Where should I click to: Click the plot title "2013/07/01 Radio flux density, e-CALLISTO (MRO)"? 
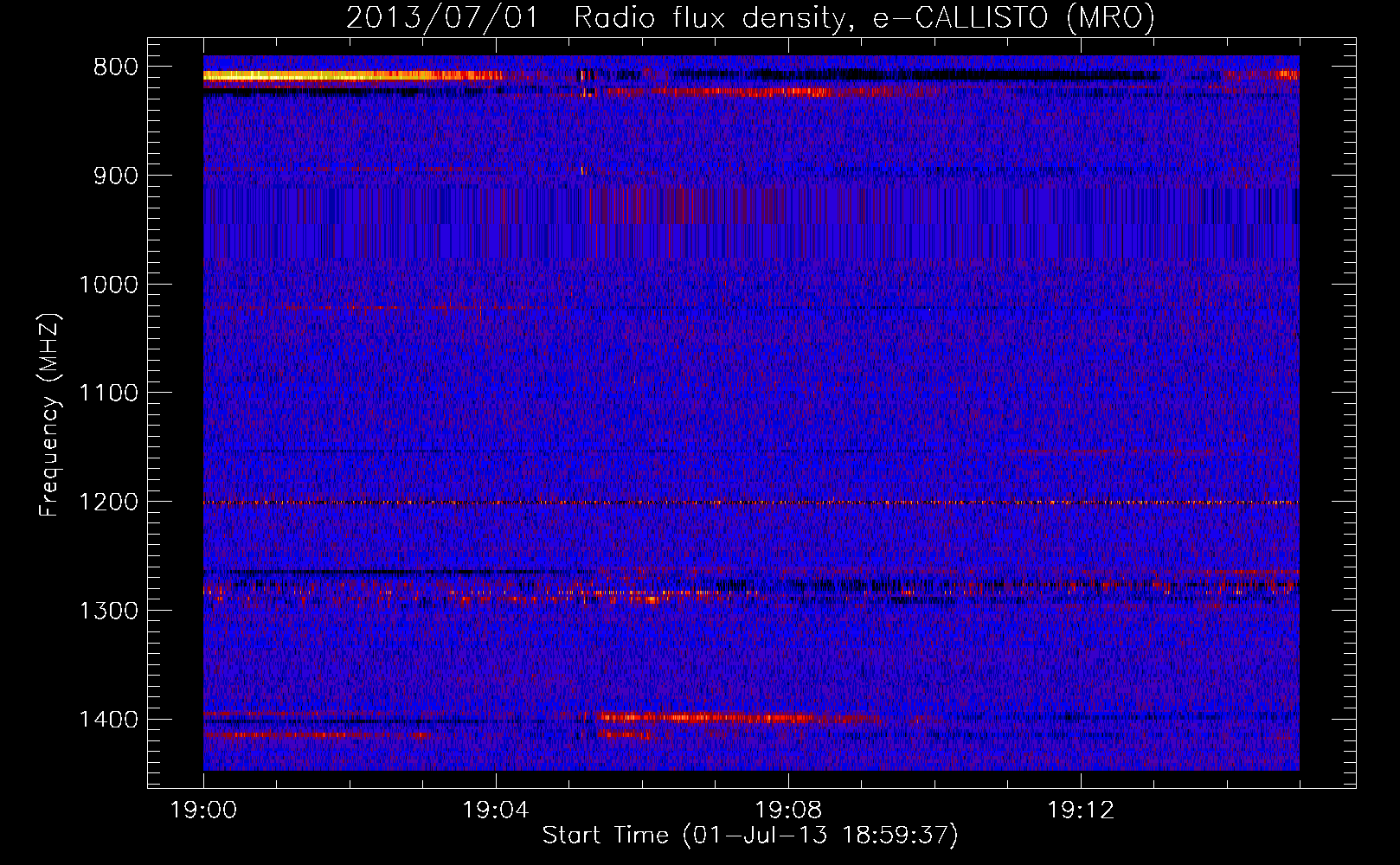[750, 17]
